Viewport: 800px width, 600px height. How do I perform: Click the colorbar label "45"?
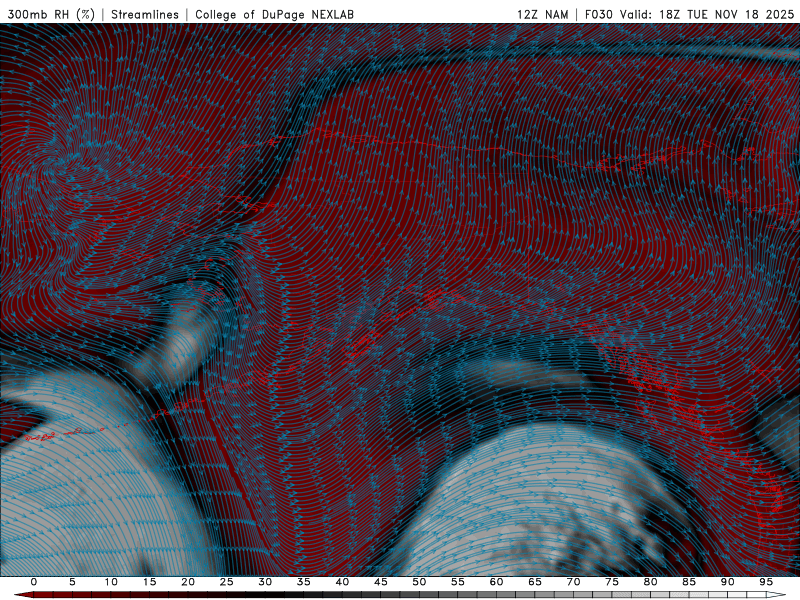coord(381,582)
